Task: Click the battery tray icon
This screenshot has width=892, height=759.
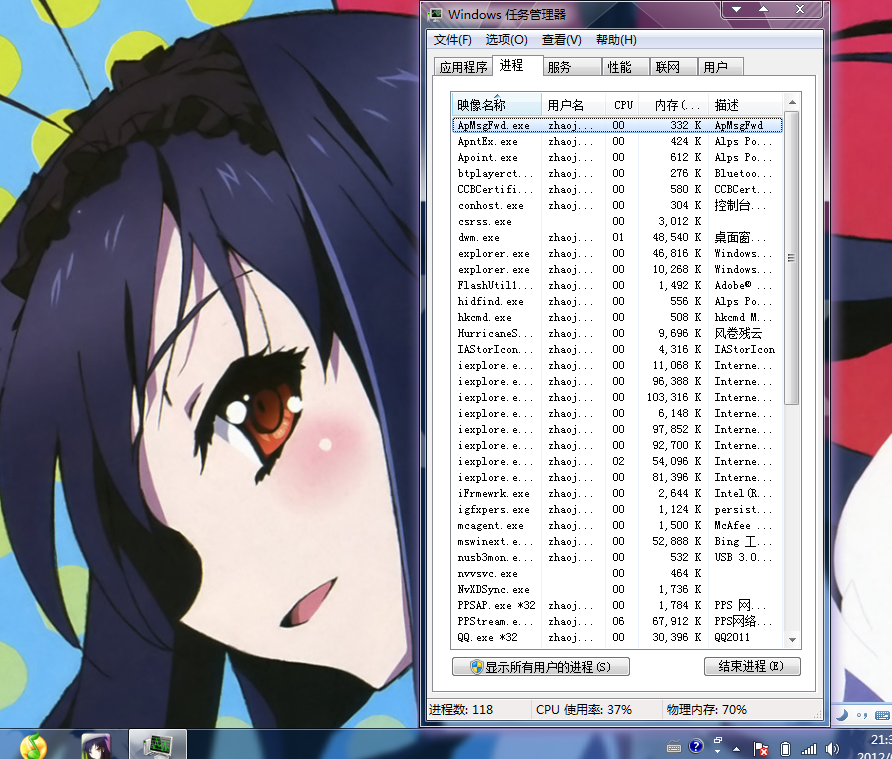Action: pyautogui.click(x=785, y=749)
